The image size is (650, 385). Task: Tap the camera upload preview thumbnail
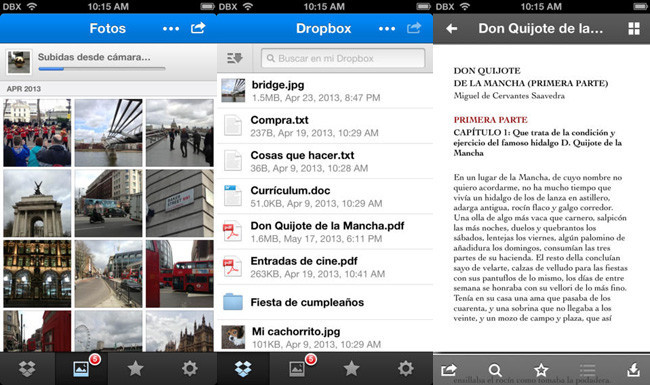coord(19,62)
